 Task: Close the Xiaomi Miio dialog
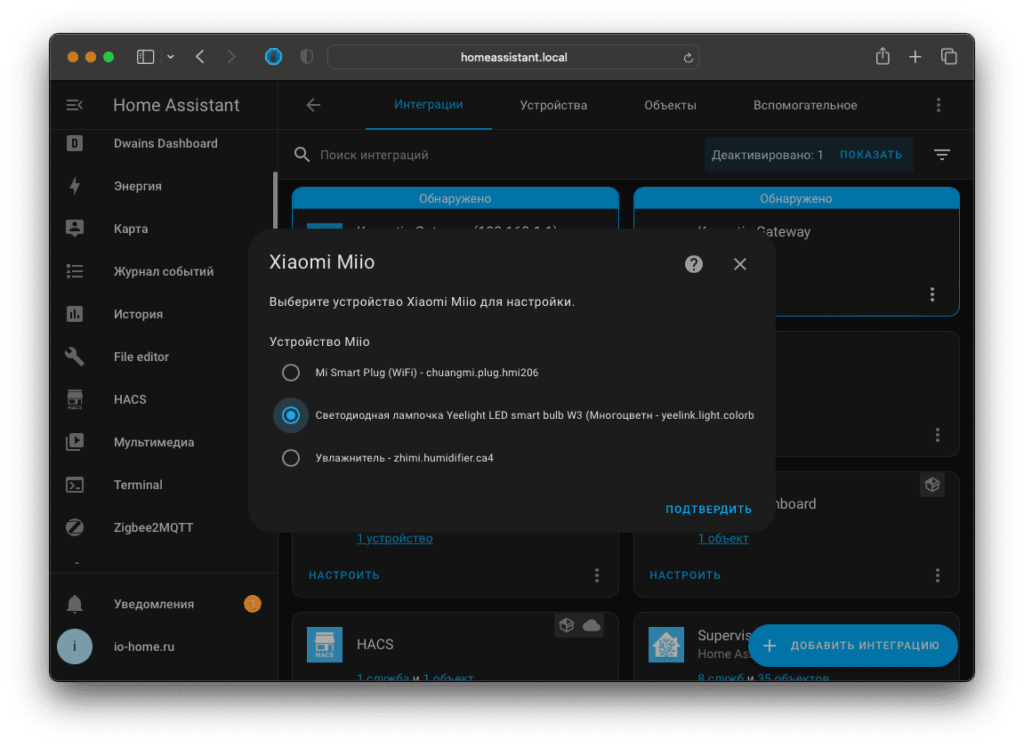click(x=740, y=264)
